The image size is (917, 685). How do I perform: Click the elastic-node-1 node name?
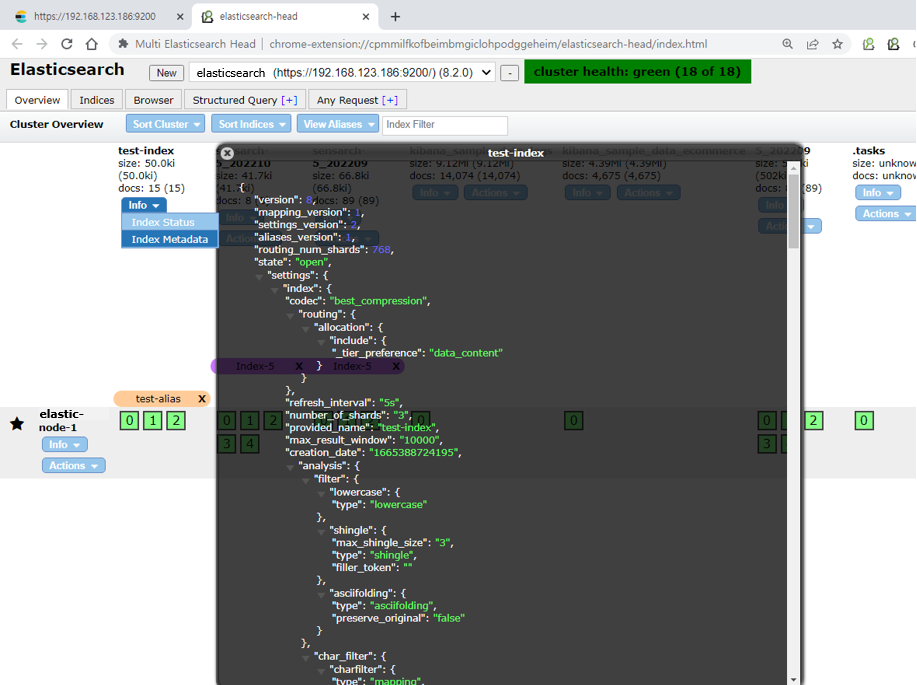[61, 421]
